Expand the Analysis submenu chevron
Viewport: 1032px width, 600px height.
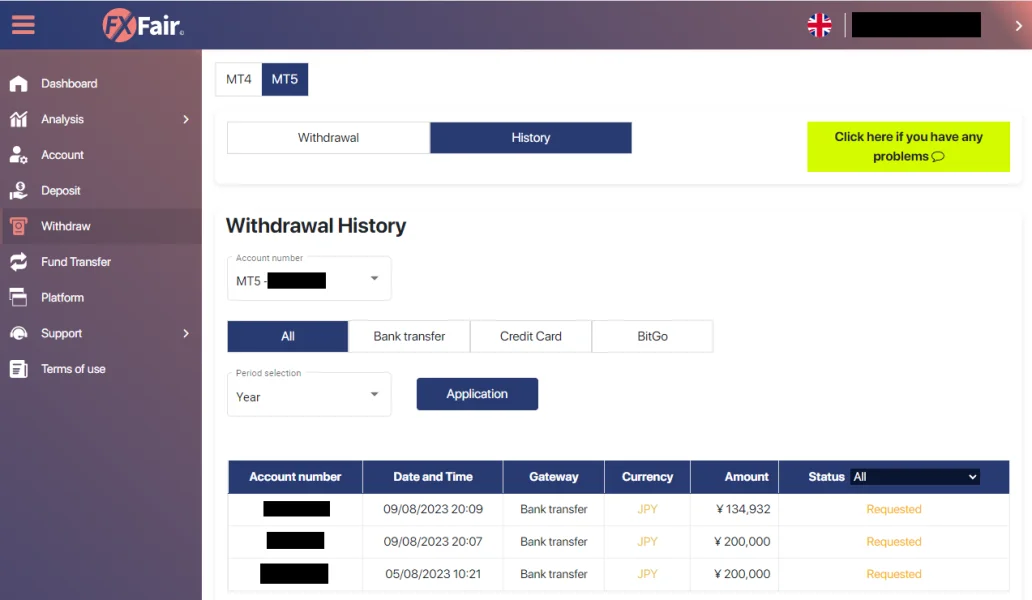[x=186, y=119]
